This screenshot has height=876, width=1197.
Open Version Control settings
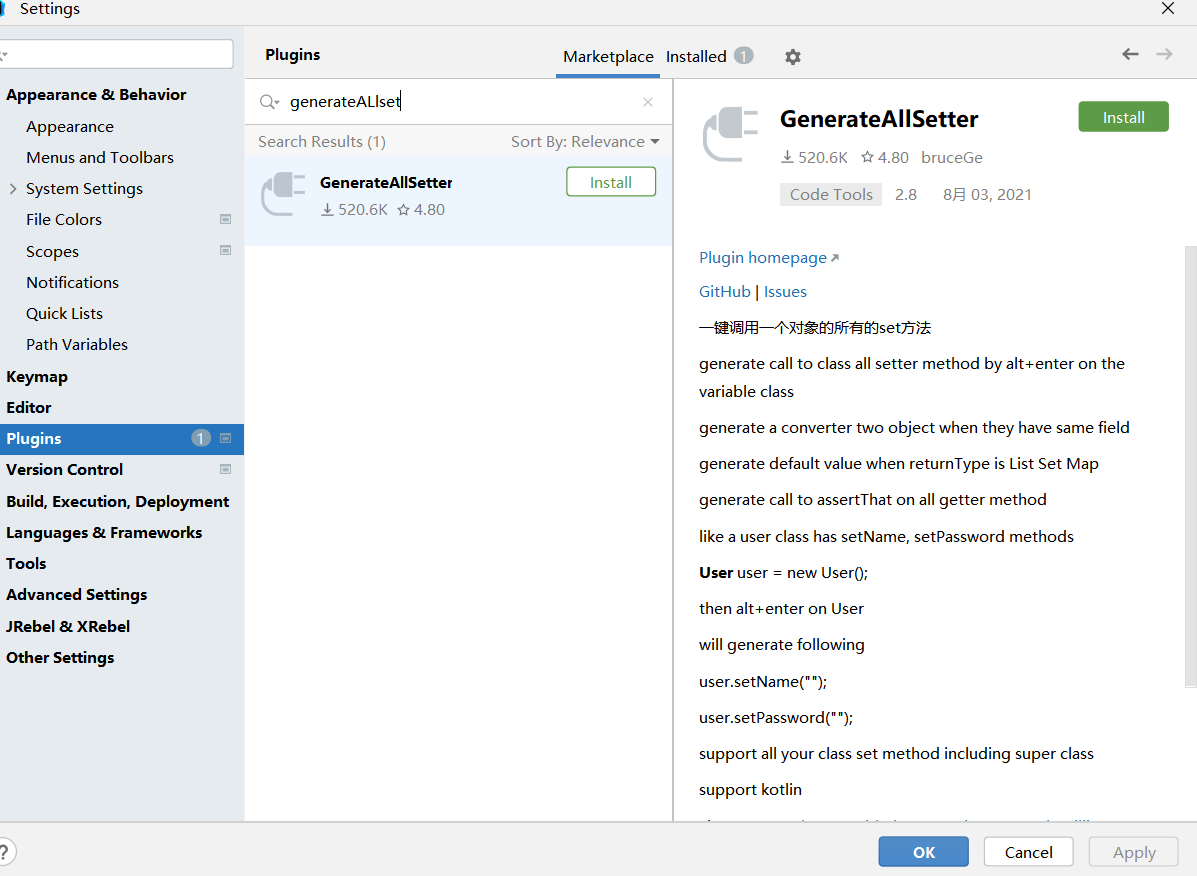(x=64, y=469)
